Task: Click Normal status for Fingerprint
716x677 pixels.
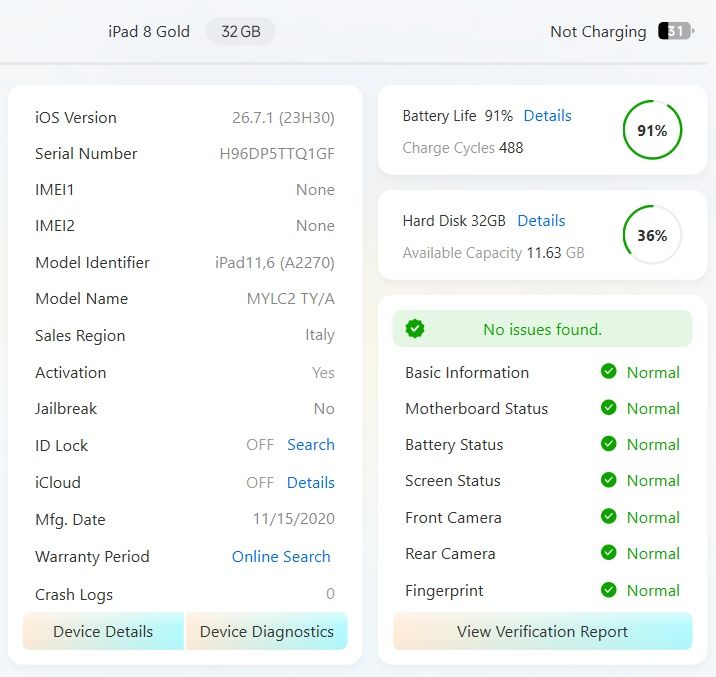Action: click(x=653, y=591)
